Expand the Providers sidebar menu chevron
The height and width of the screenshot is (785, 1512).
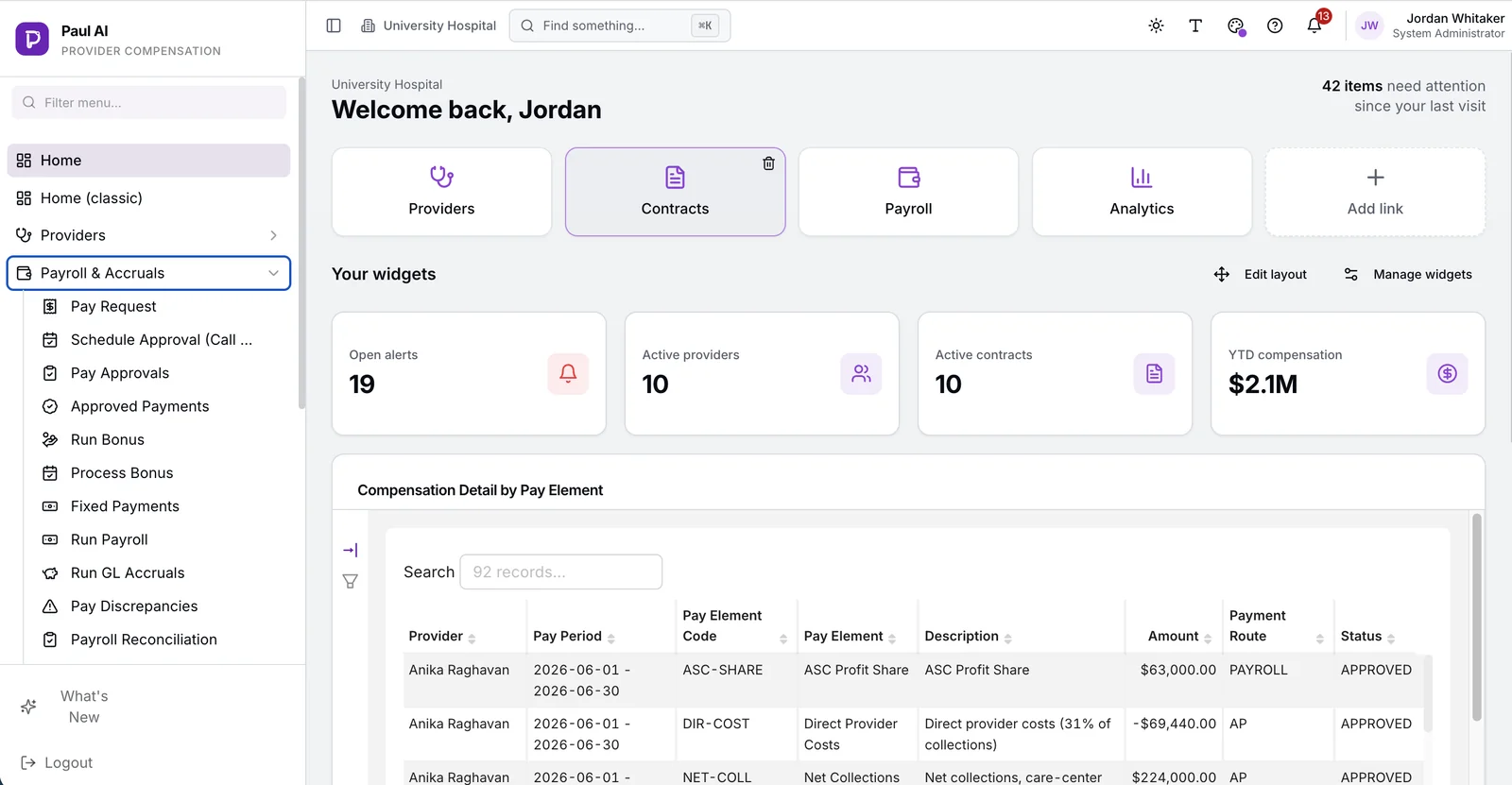[273, 235]
